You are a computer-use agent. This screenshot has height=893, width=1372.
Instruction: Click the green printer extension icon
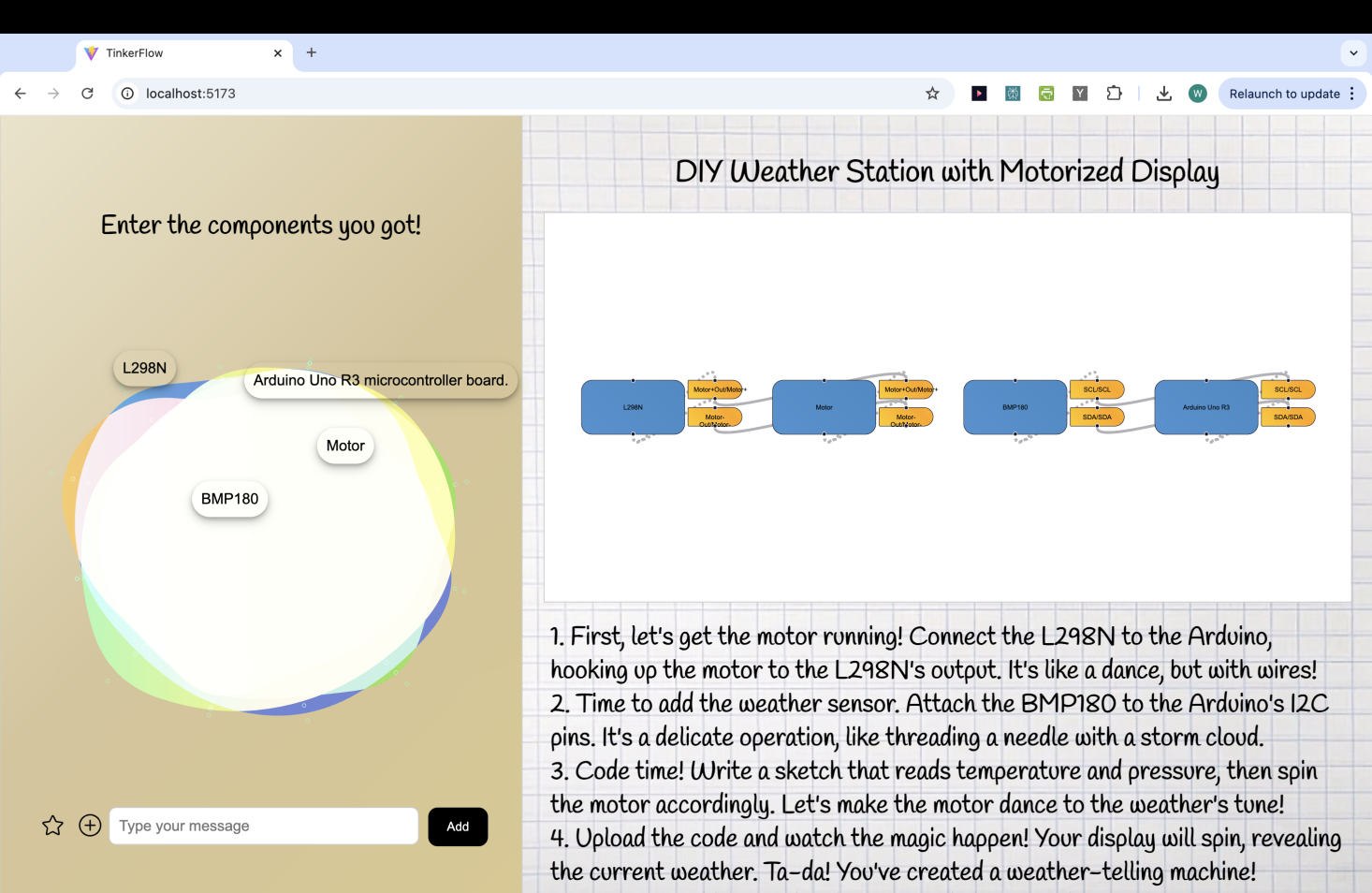coord(1046,94)
